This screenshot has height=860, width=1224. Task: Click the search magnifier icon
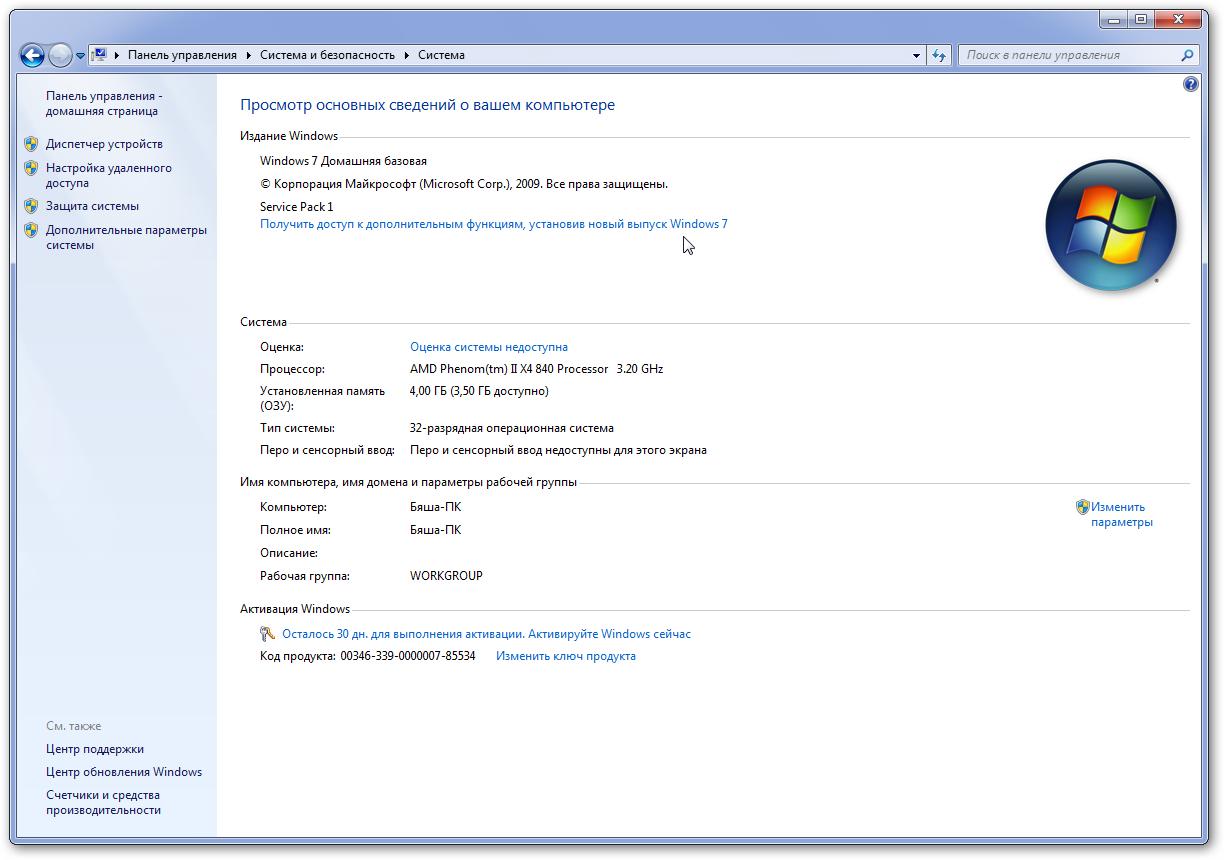click(1187, 56)
